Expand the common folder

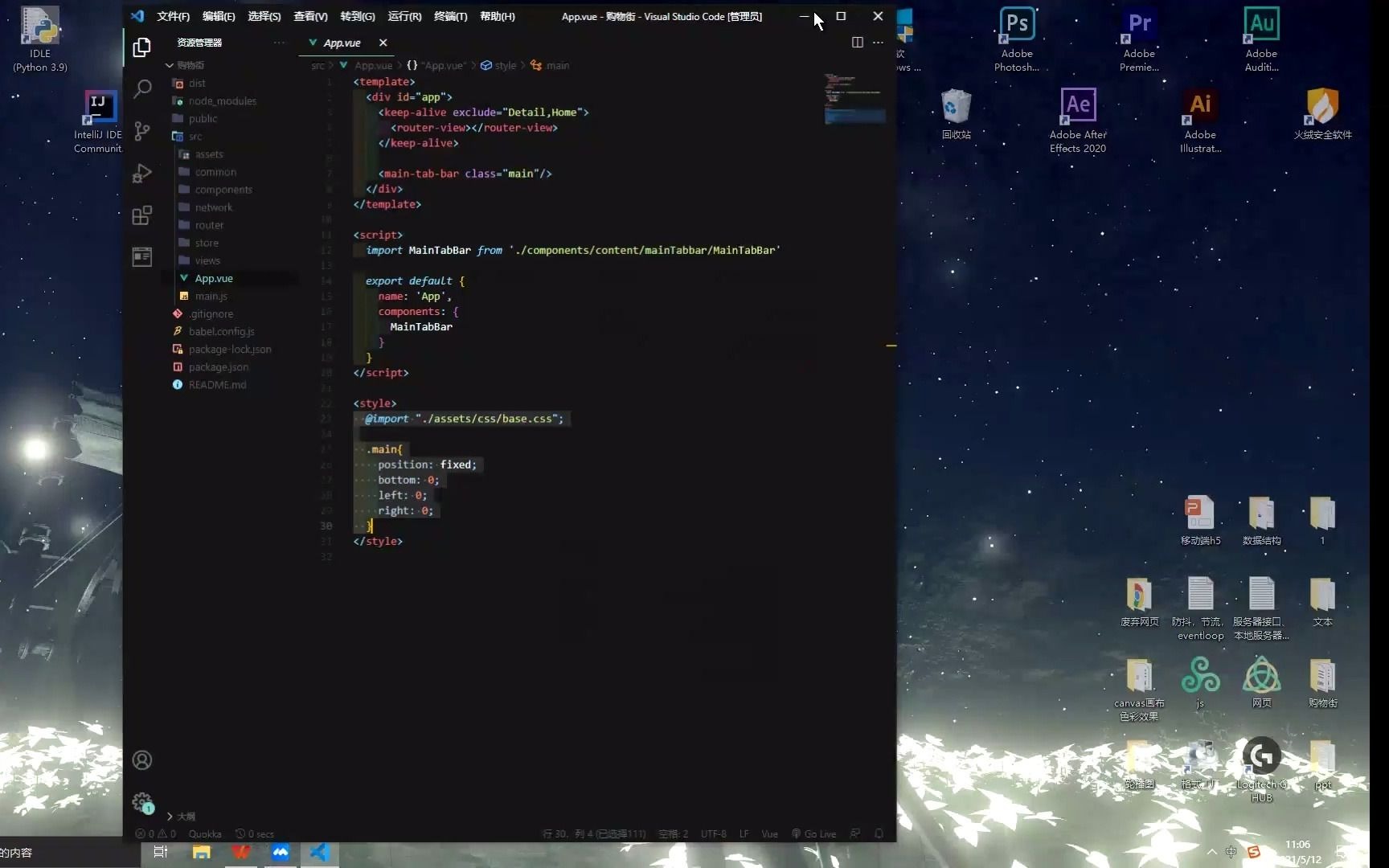click(215, 171)
